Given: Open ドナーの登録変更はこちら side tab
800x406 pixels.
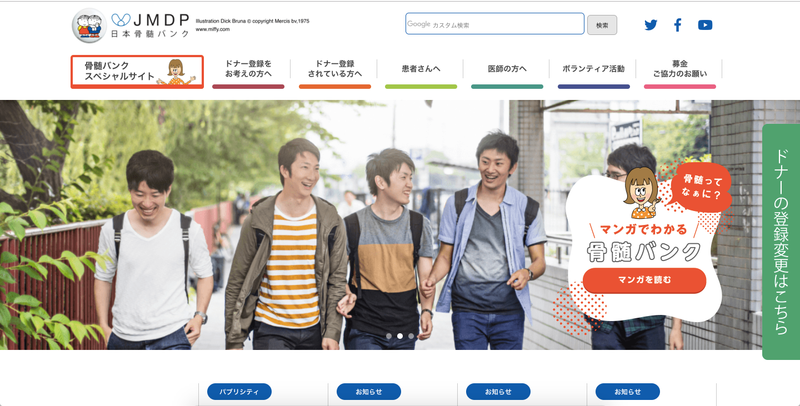Looking at the screenshot, I should pyautogui.click(x=781, y=241).
